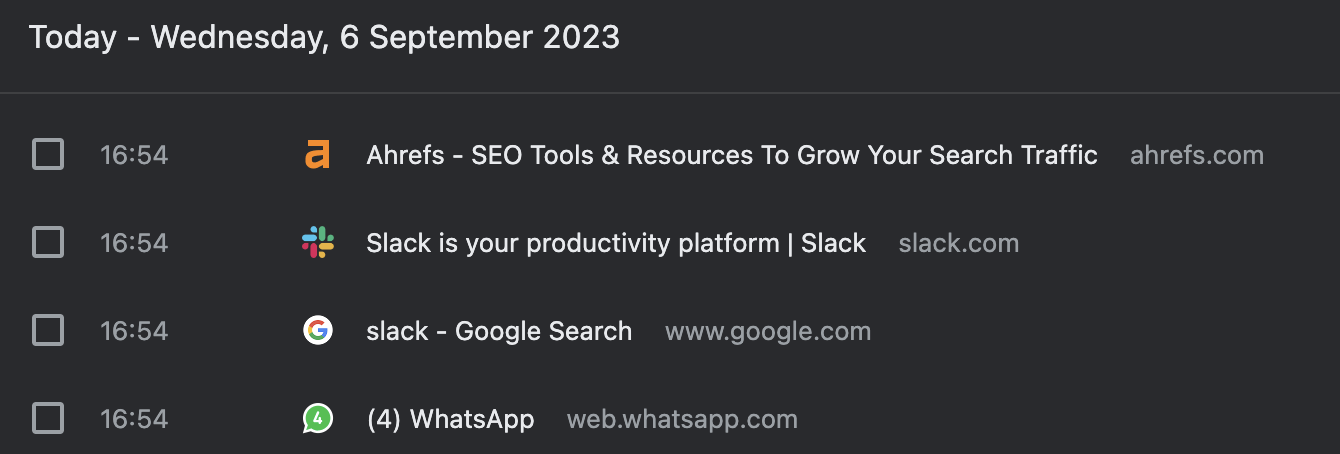Image resolution: width=1340 pixels, height=454 pixels.
Task: Click the 16:54 timestamp on the Ahrefs row
Action: (134, 155)
